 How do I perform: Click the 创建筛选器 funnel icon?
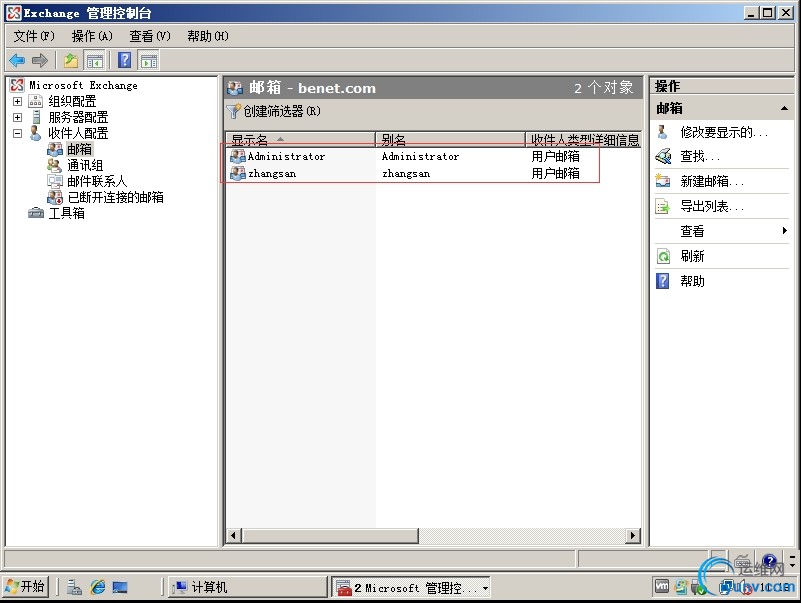(233, 111)
